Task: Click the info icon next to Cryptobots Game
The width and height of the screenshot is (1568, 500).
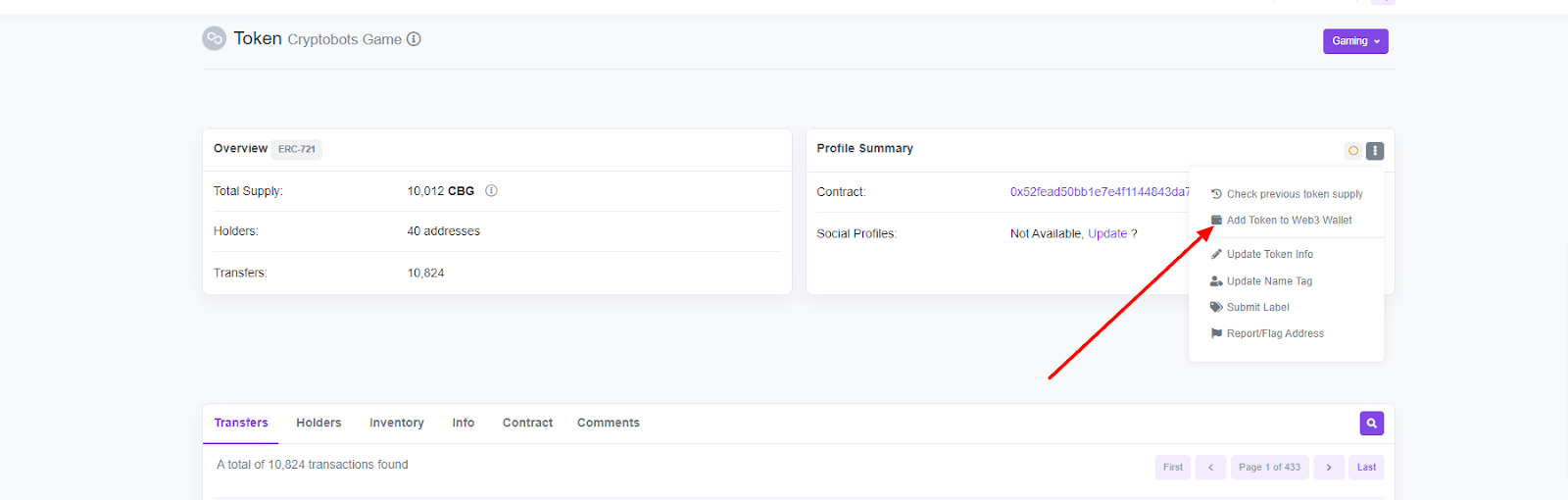Action: click(414, 39)
